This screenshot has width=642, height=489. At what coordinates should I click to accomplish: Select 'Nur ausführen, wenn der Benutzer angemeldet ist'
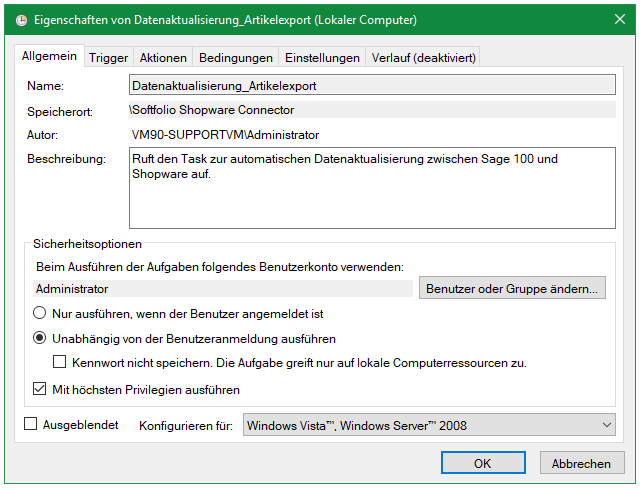[x=41, y=313]
